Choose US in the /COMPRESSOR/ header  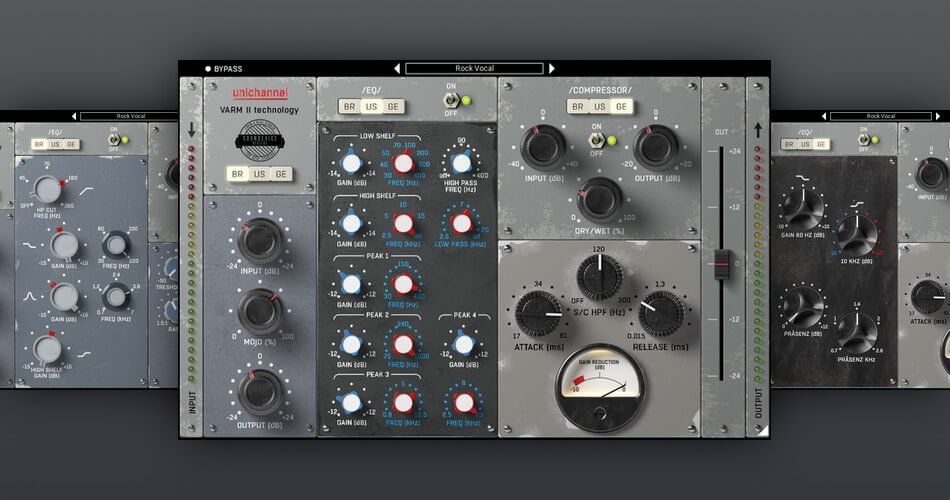[599, 107]
